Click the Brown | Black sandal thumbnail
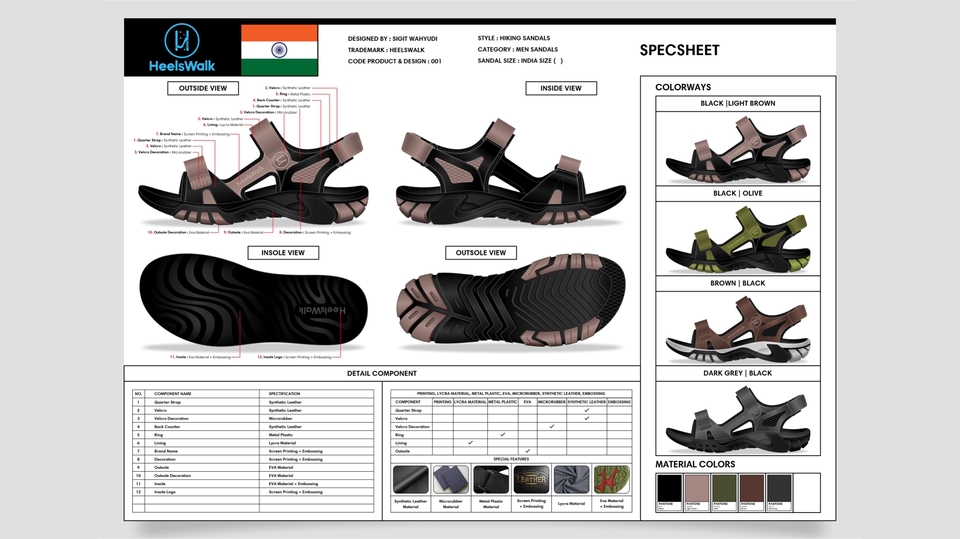Screen dimensions: 960x539 pyautogui.click(x=737, y=330)
